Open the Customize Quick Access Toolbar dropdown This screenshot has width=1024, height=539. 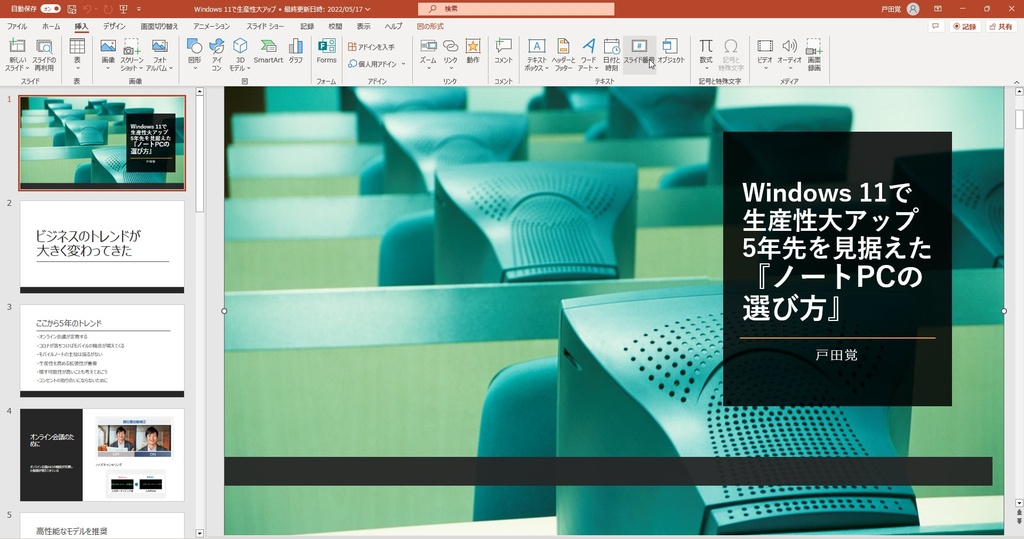139,9
